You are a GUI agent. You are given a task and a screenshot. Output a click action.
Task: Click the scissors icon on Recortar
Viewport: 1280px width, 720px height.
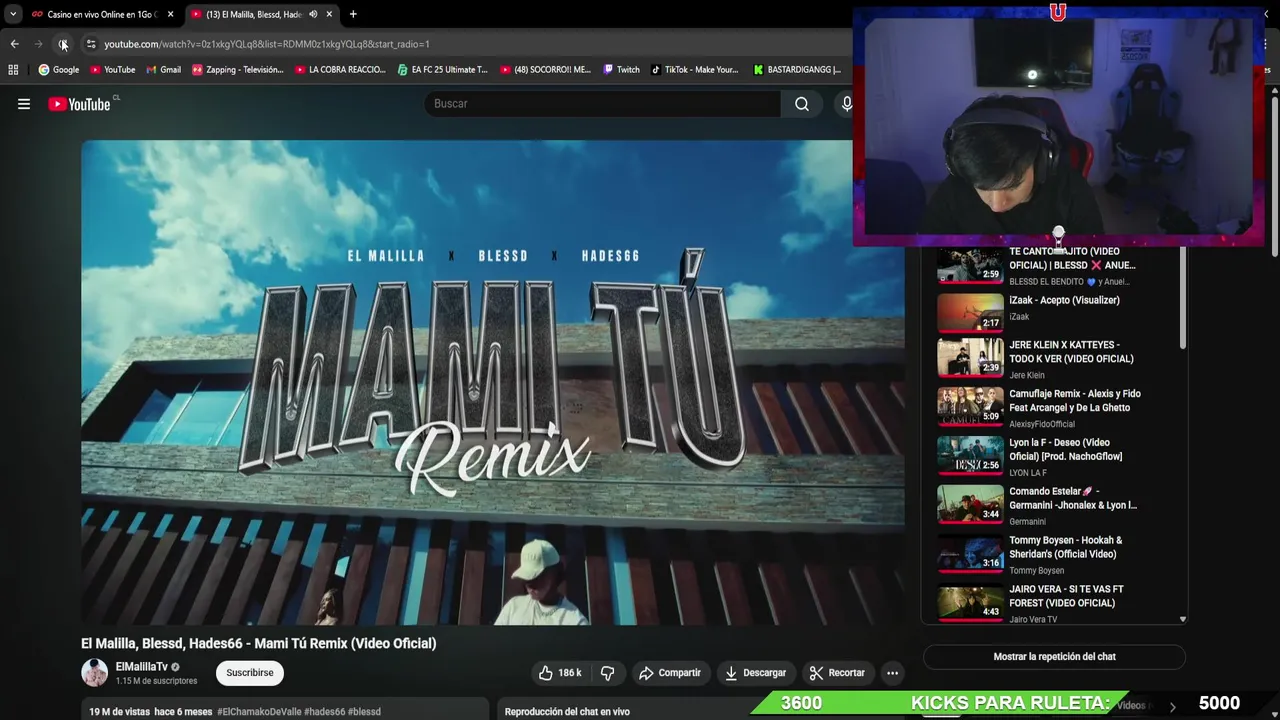pos(816,673)
